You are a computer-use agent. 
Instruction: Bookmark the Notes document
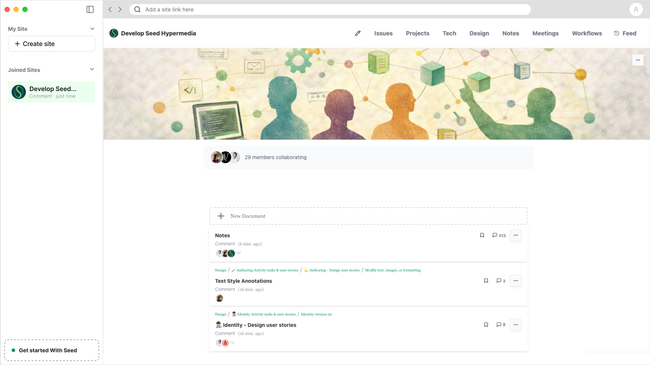coord(482,235)
